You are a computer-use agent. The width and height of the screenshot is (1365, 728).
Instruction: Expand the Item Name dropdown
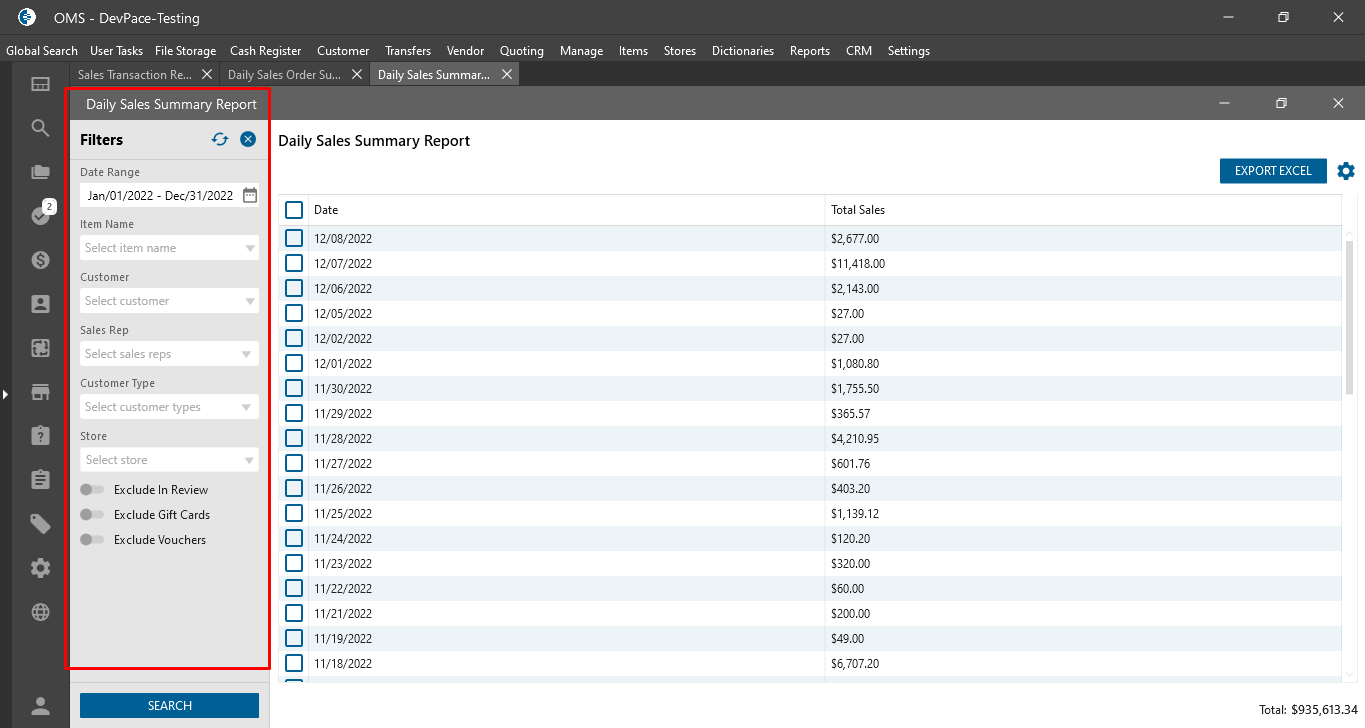pos(168,248)
